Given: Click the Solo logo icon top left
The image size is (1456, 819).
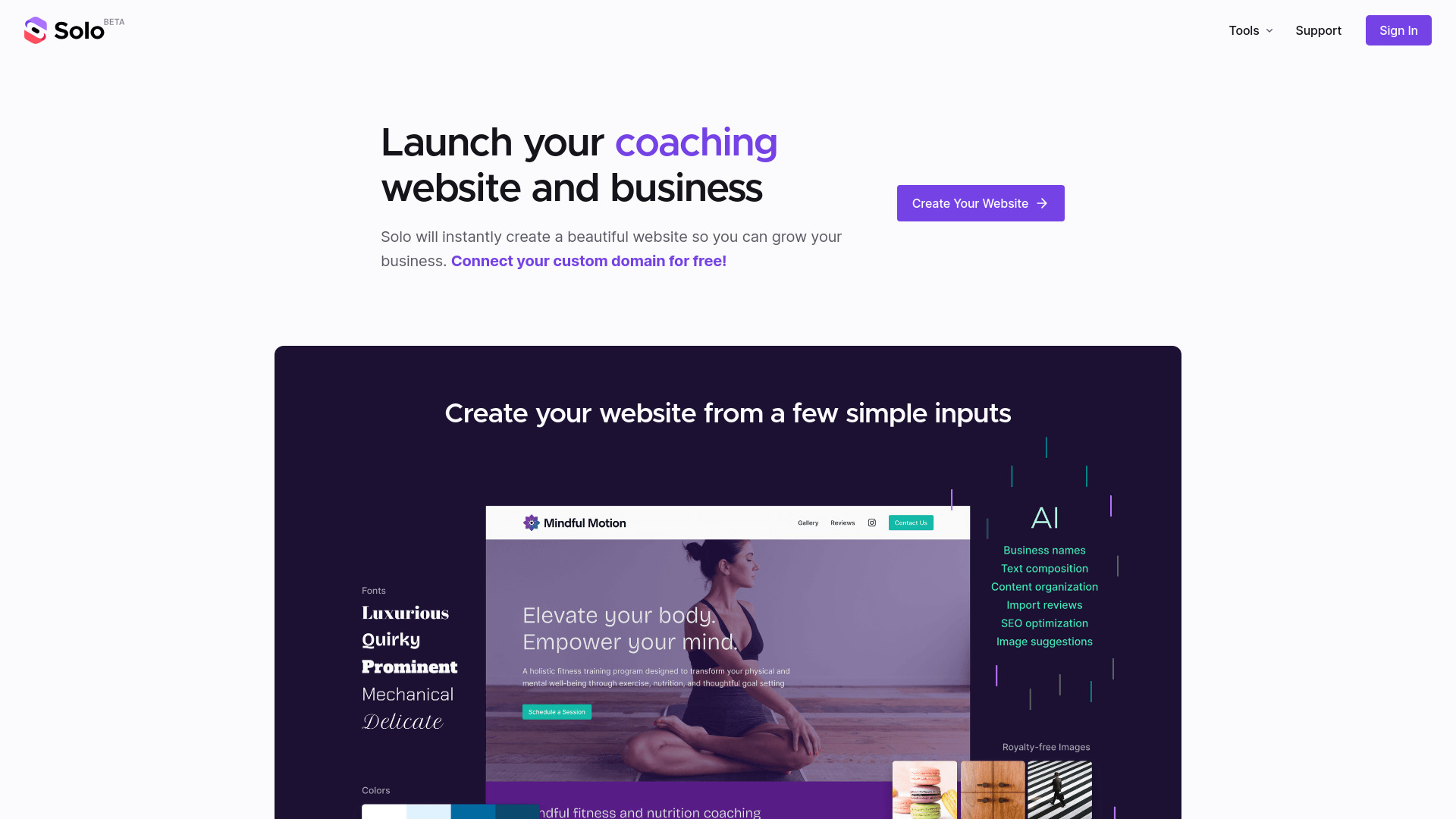Looking at the screenshot, I should pyautogui.click(x=35, y=30).
